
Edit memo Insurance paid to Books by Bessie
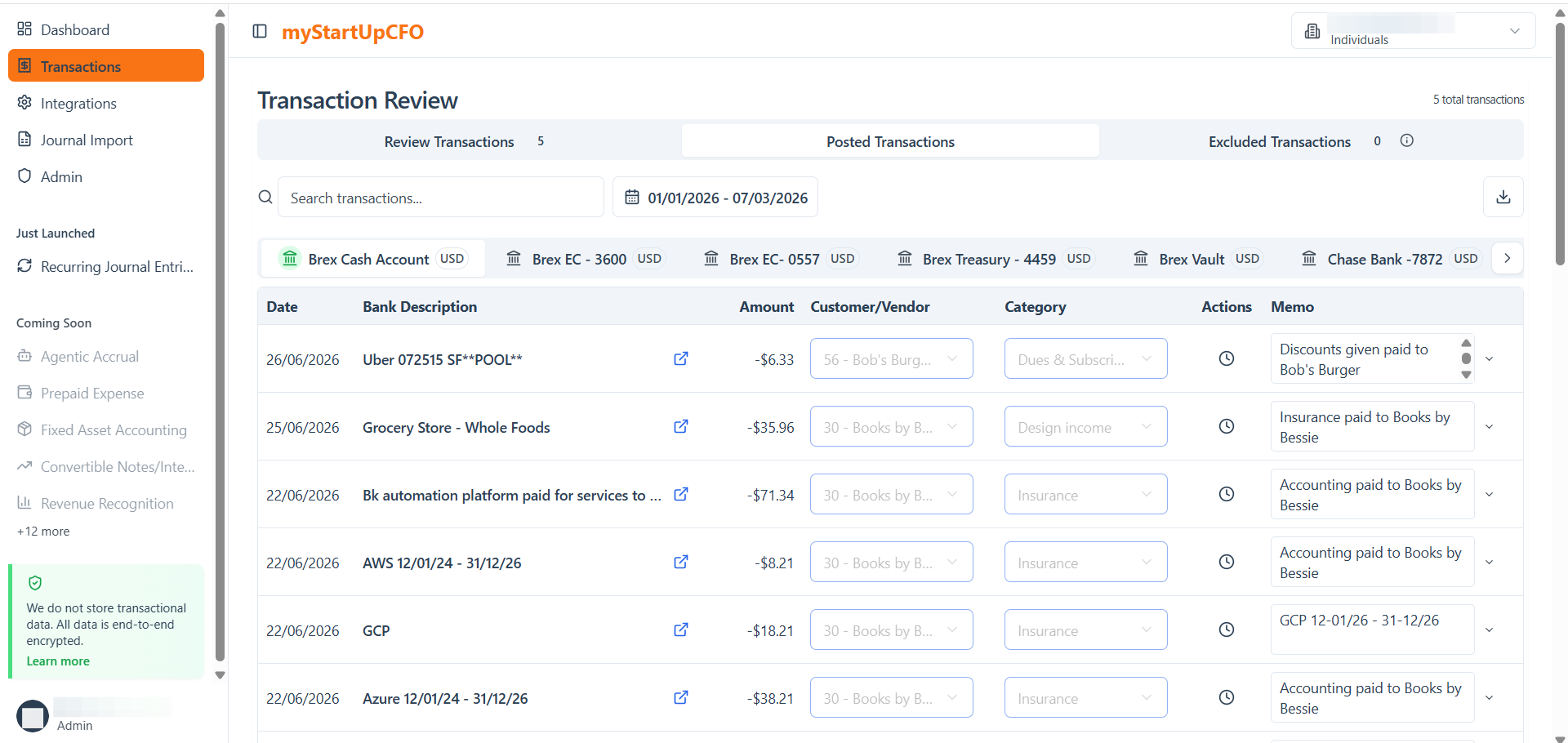pos(1372,426)
